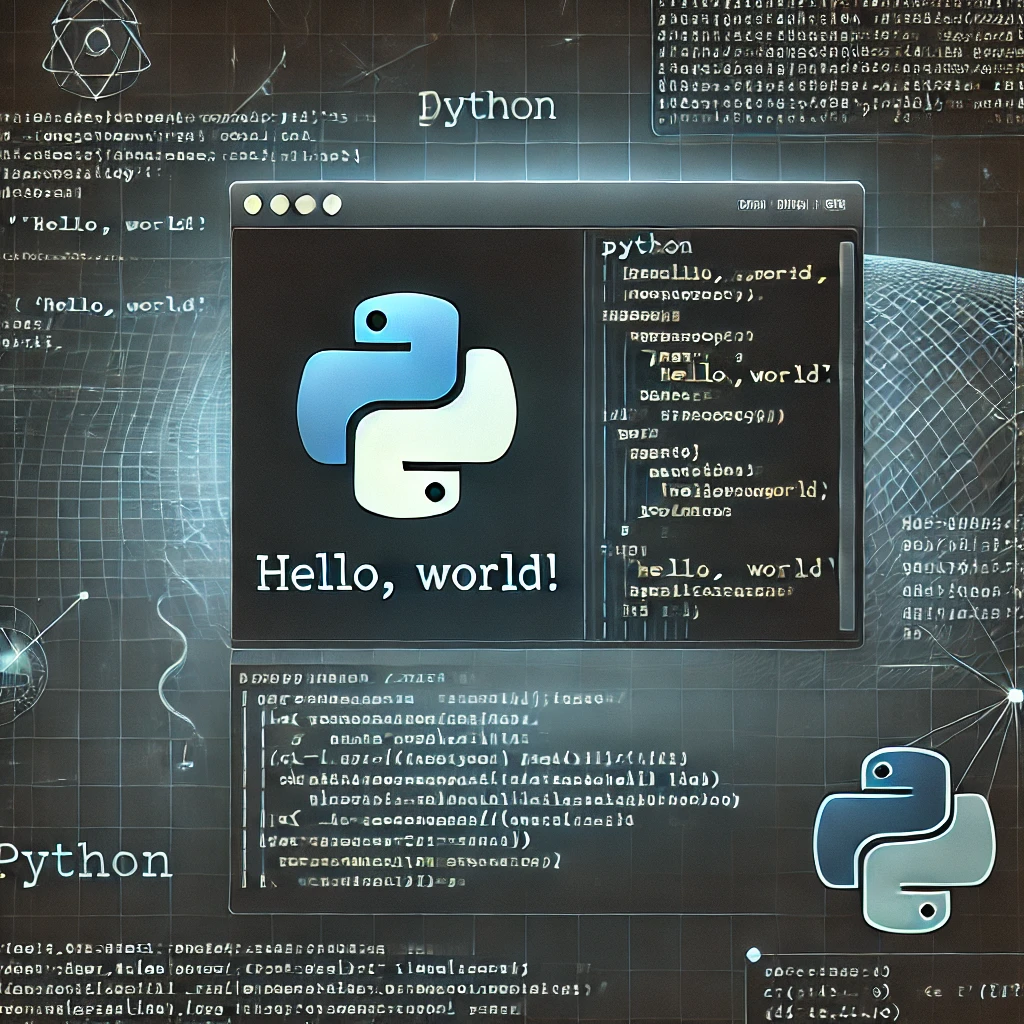
Task: Click the "Python" heading above the center window
Action: [x=487, y=108]
